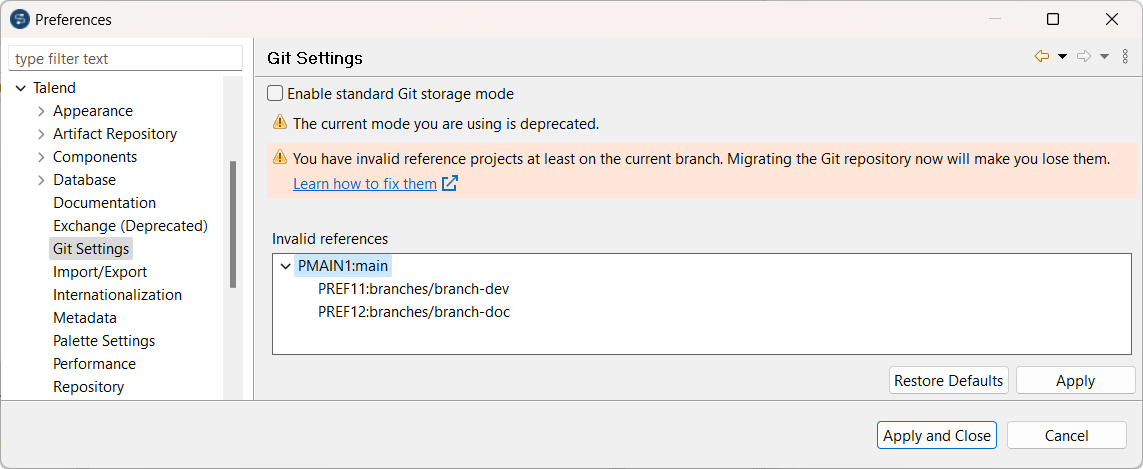The height and width of the screenshot is (469, 1143).
Task: Click the Preferences window app icon
Action: click(19, 19)
